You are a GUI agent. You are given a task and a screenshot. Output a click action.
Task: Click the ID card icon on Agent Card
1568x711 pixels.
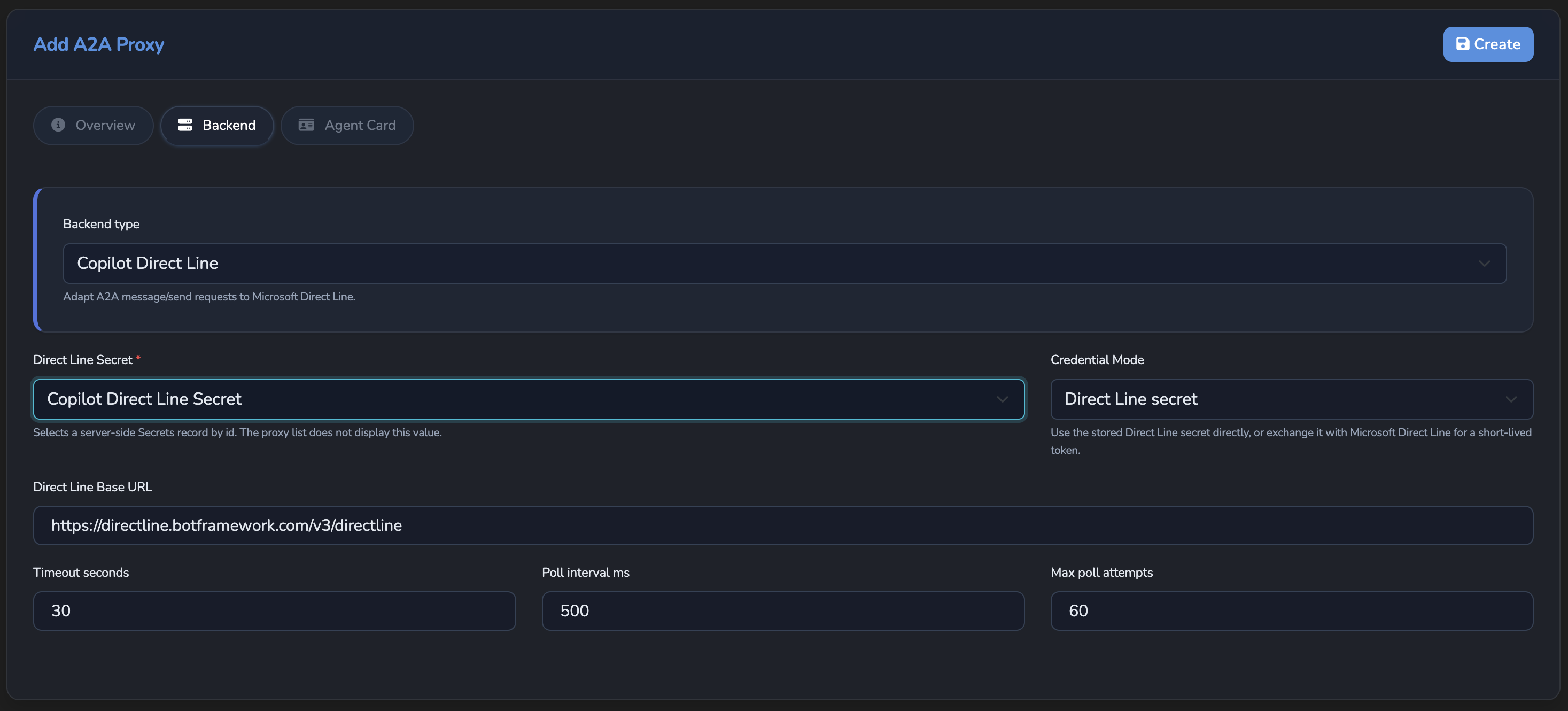coord(306,125)
